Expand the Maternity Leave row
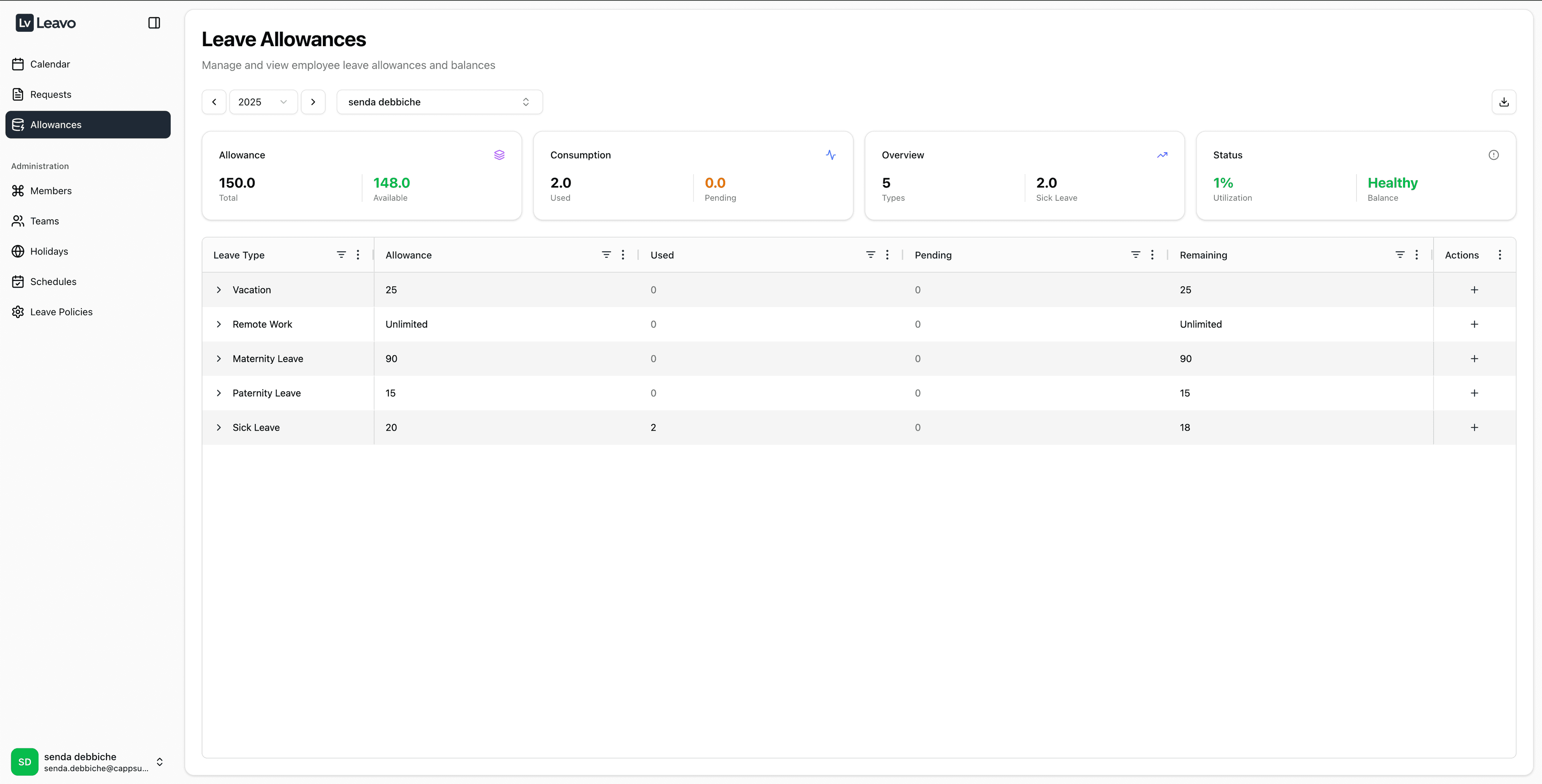The width and height of the screenshot is (1542, 784). point(219,358)
